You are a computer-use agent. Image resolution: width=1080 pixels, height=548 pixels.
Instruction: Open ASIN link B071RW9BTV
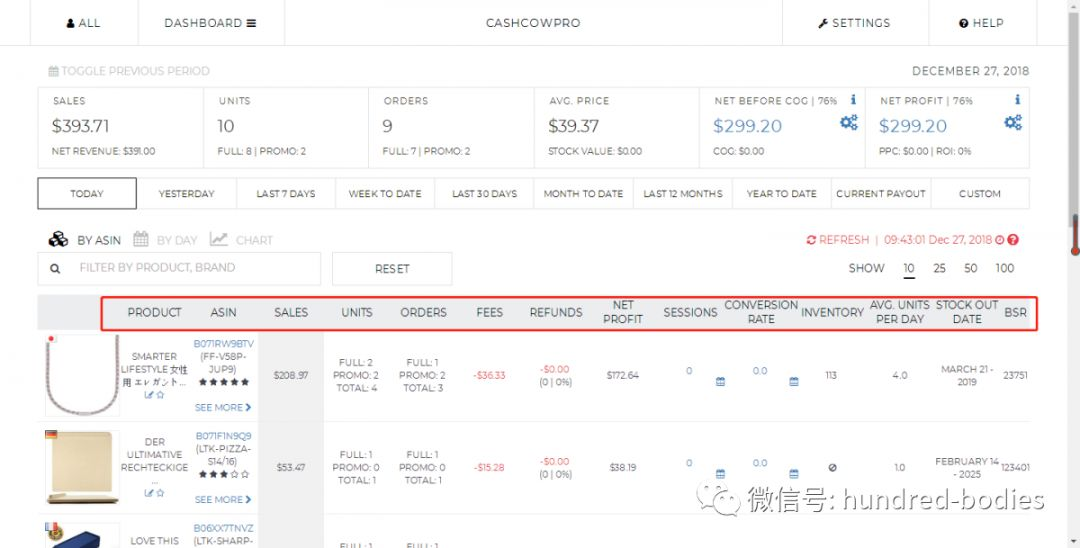pyautogui.click(x=224, y=344)
